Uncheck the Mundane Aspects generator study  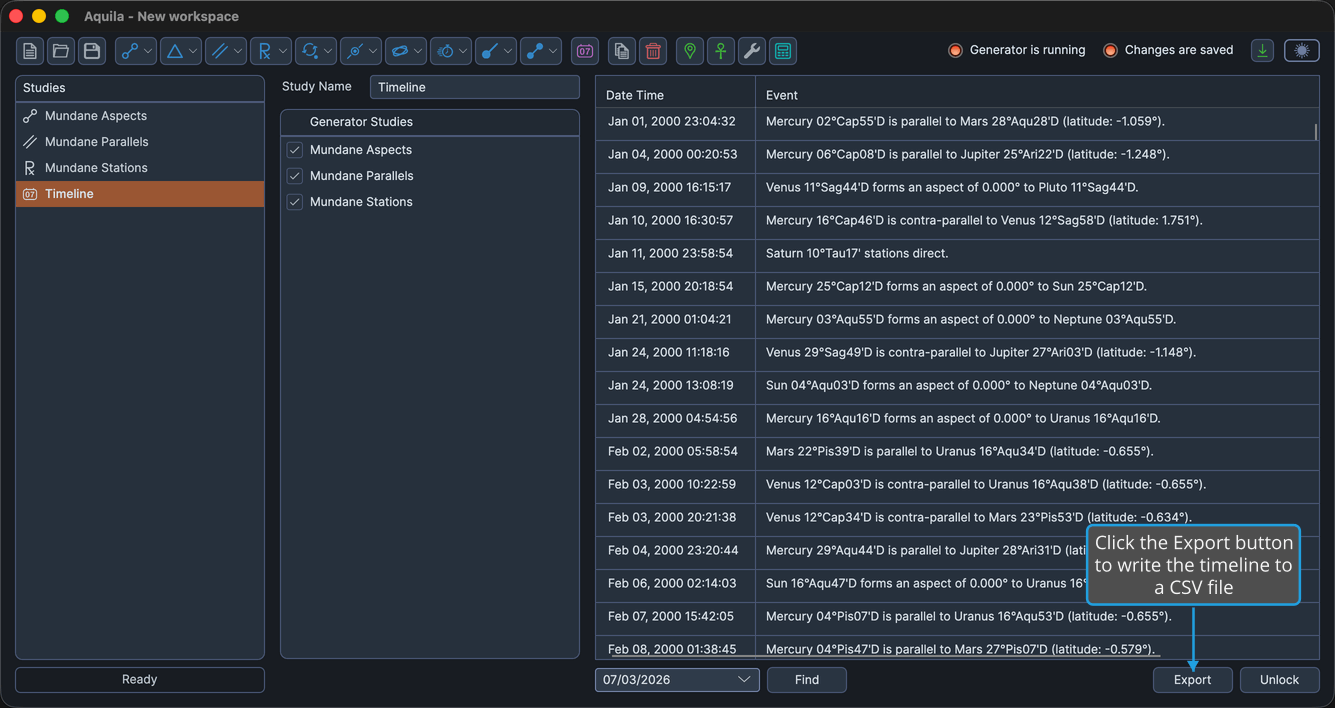295,150
